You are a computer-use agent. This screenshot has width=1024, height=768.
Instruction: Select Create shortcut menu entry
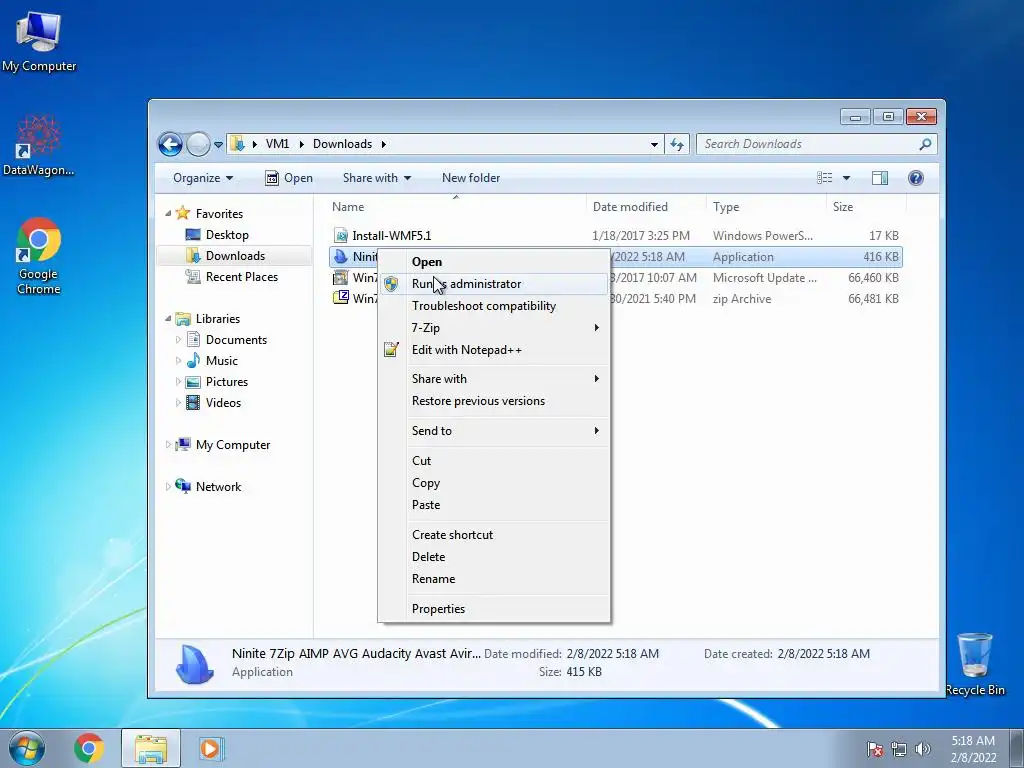494,535
